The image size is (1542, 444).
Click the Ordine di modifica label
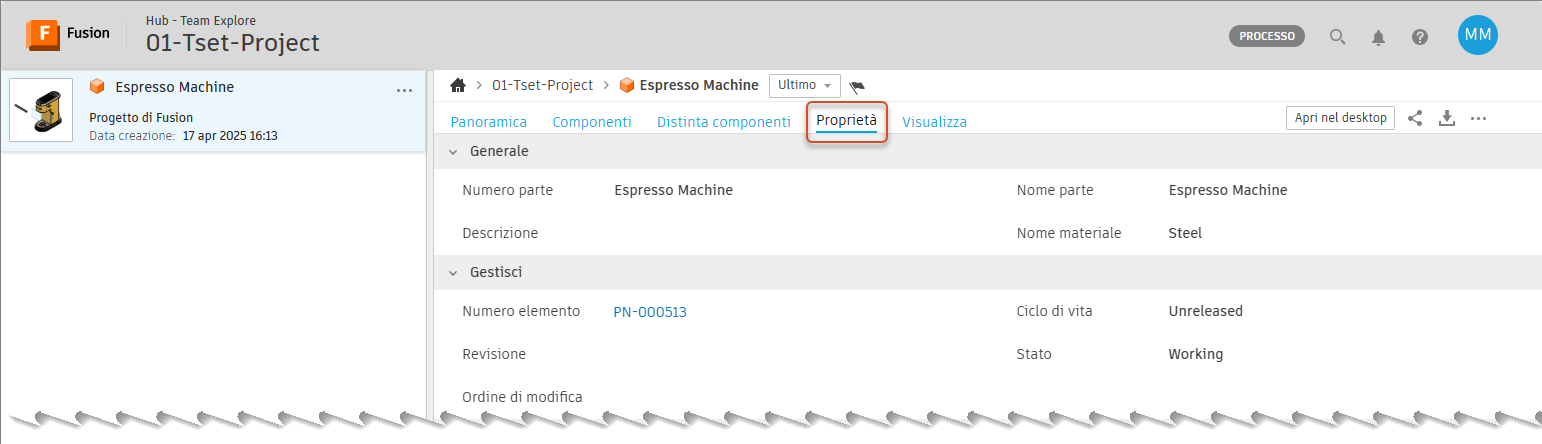(522, 397)
